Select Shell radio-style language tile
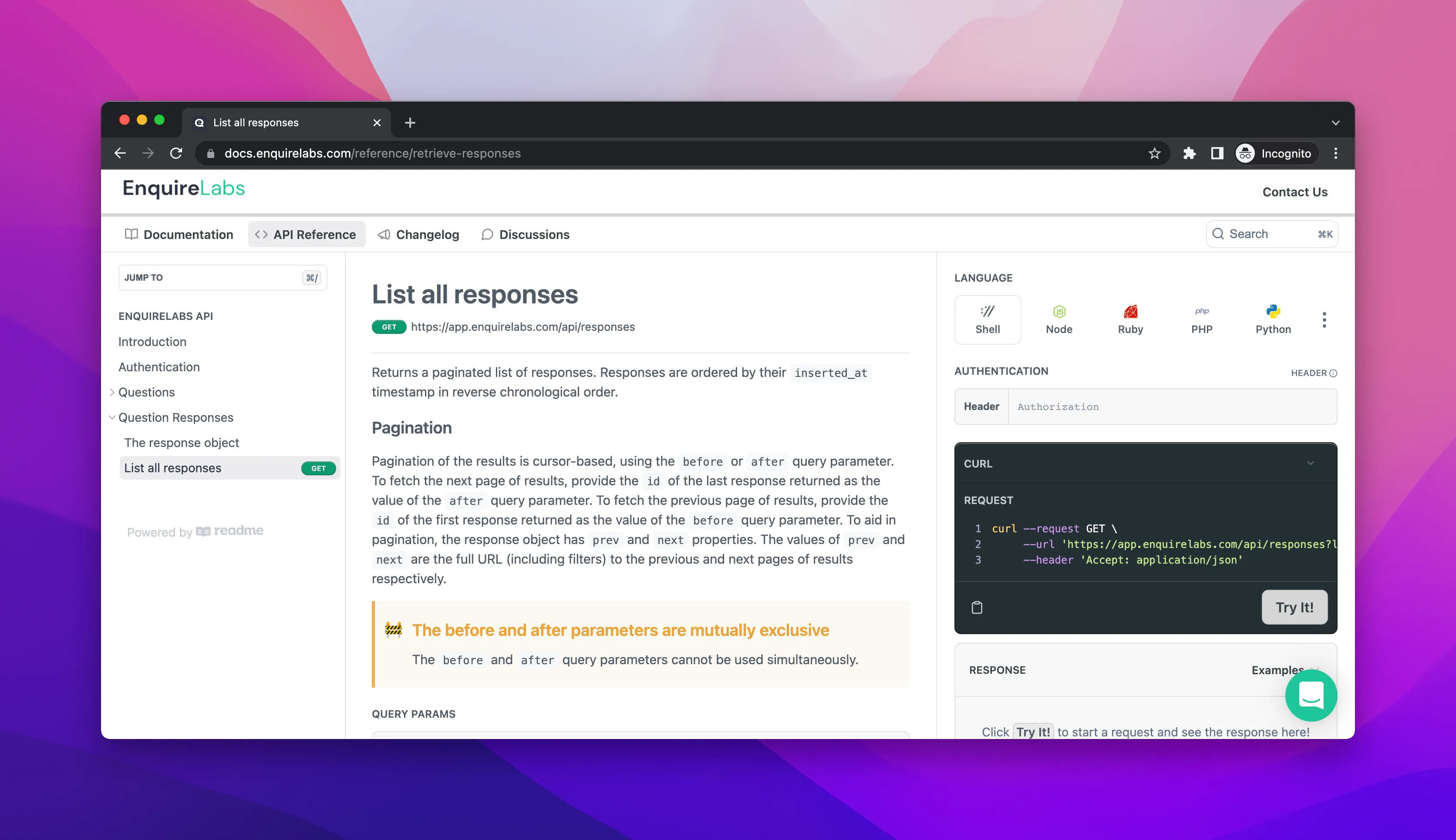This screenshot has height=840, width=1456. coord(988,319)
